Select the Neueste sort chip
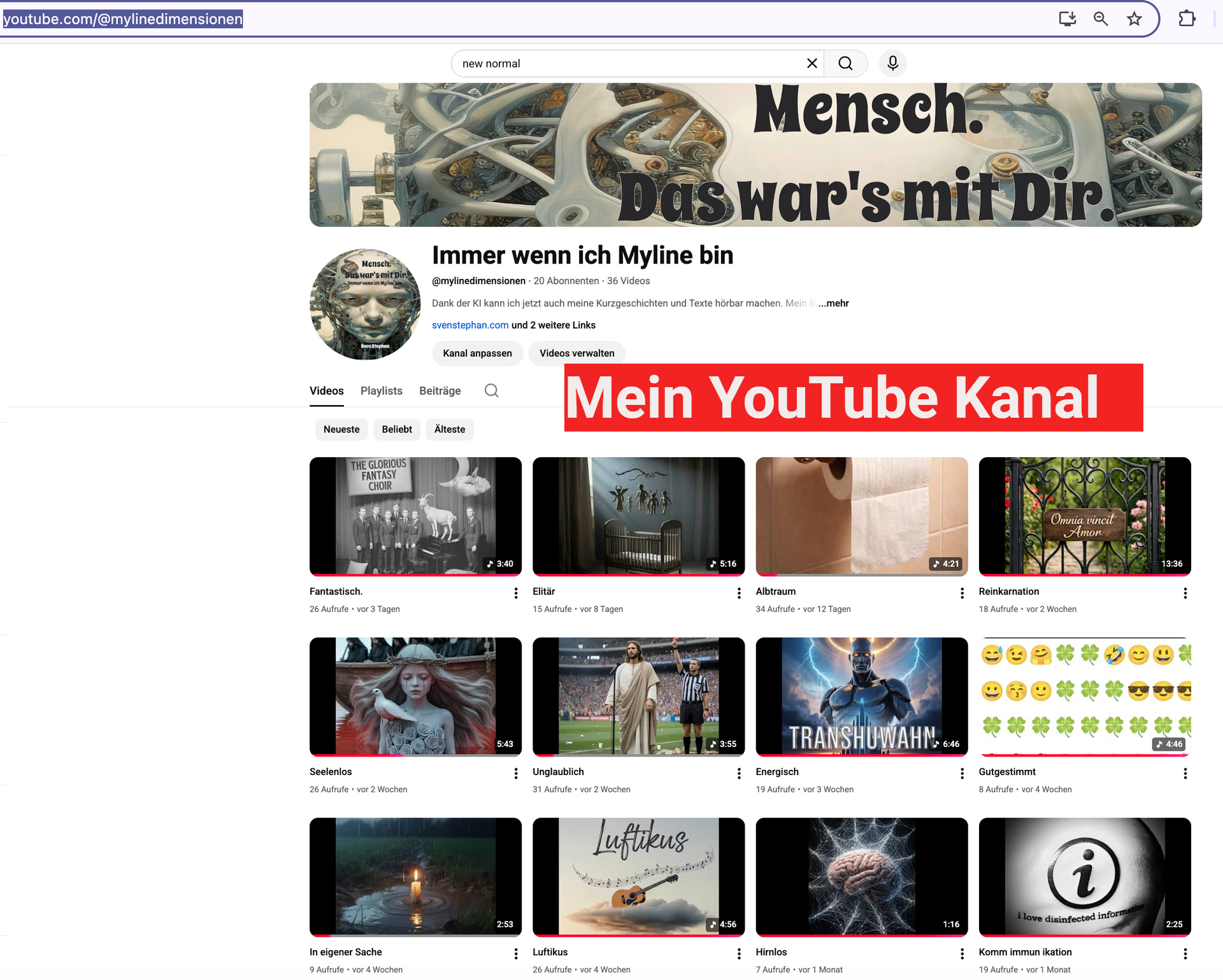The height and width of the screenshot is (980, 1223). coord(341,429)
